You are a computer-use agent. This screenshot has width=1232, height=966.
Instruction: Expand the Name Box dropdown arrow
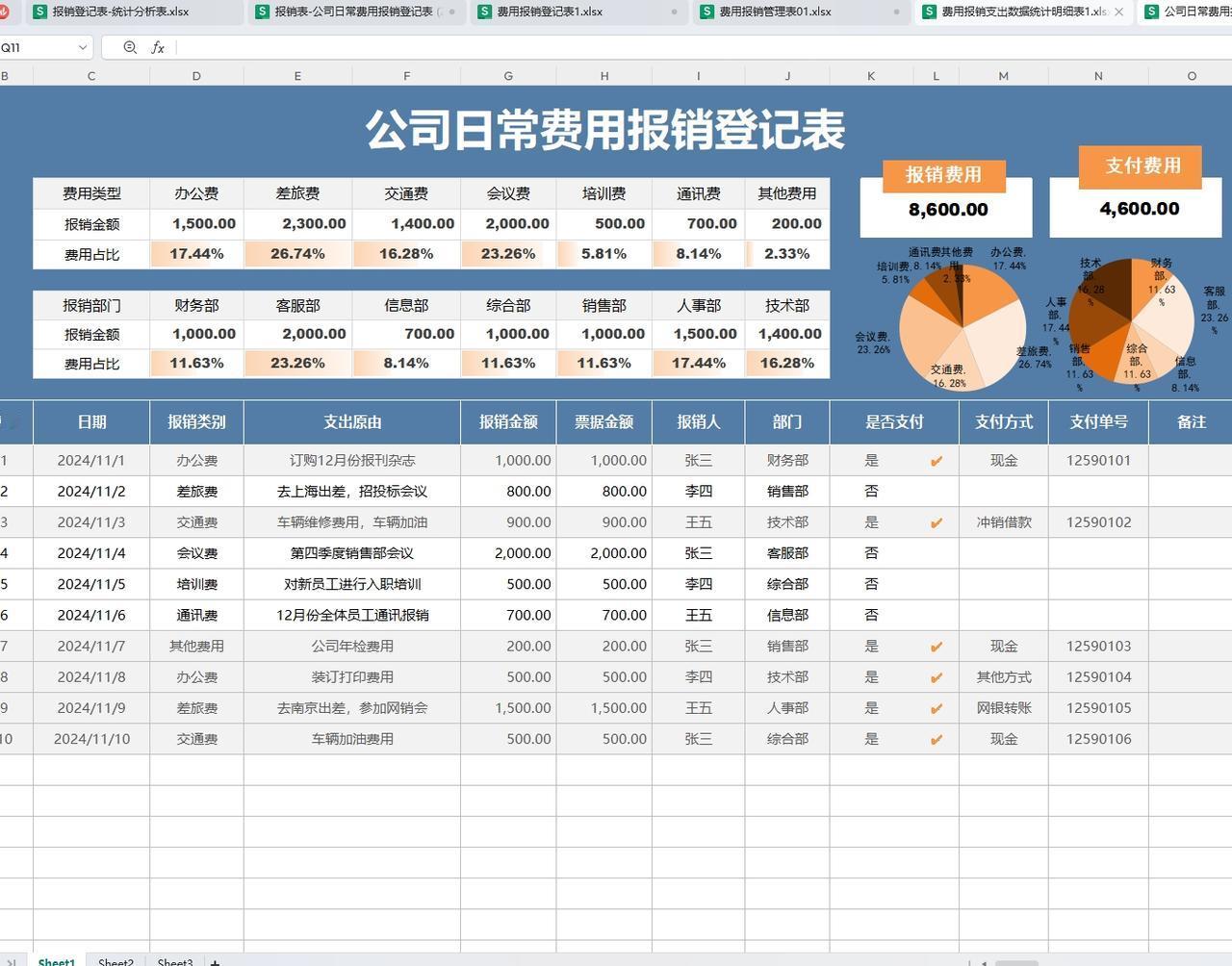[x=83, y=47]
